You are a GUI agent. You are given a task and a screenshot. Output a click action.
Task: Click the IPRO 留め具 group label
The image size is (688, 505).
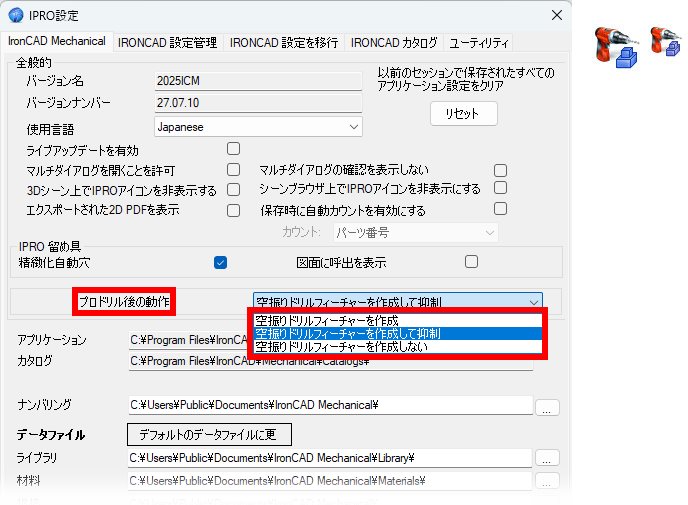[x=50, y=247]
